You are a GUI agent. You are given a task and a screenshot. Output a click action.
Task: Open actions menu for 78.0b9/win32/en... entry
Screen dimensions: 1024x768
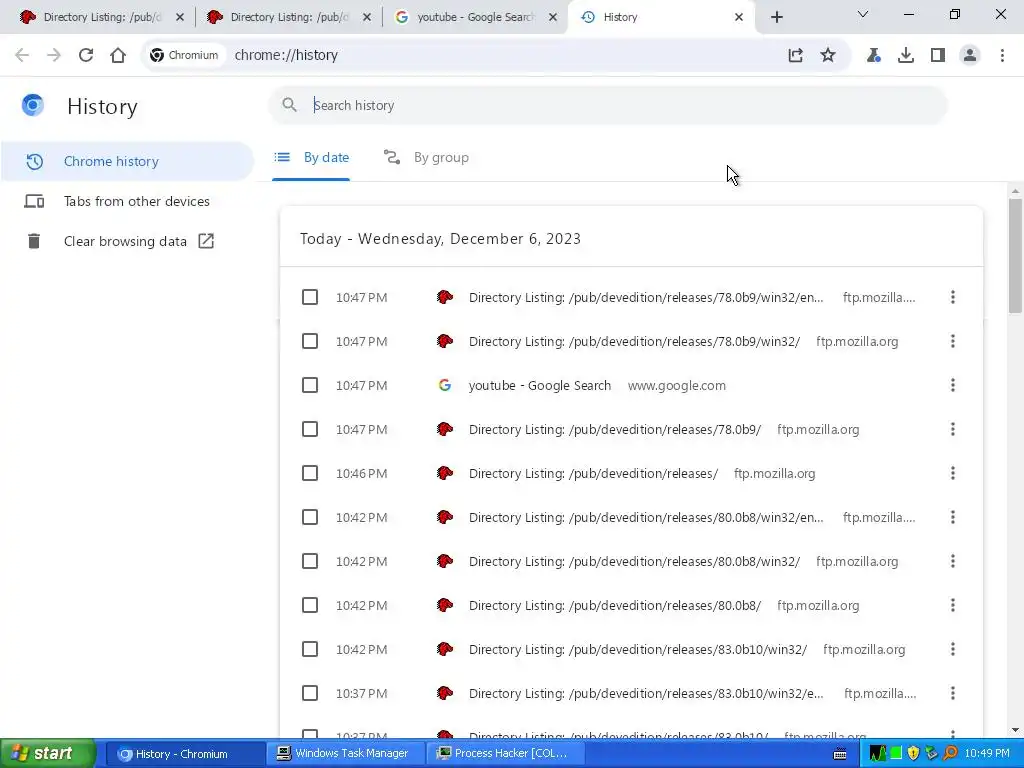point(953,297)
